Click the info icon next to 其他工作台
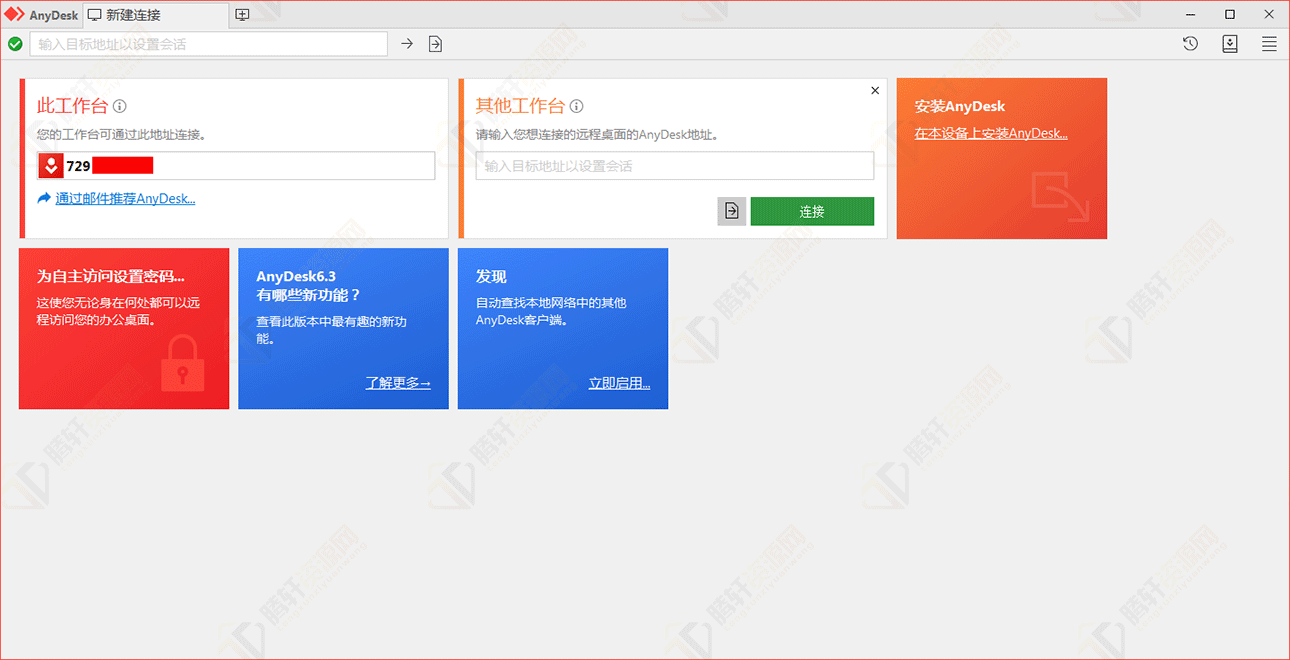1290x660 pixels. pyautogui.click(x=577, y=106)
